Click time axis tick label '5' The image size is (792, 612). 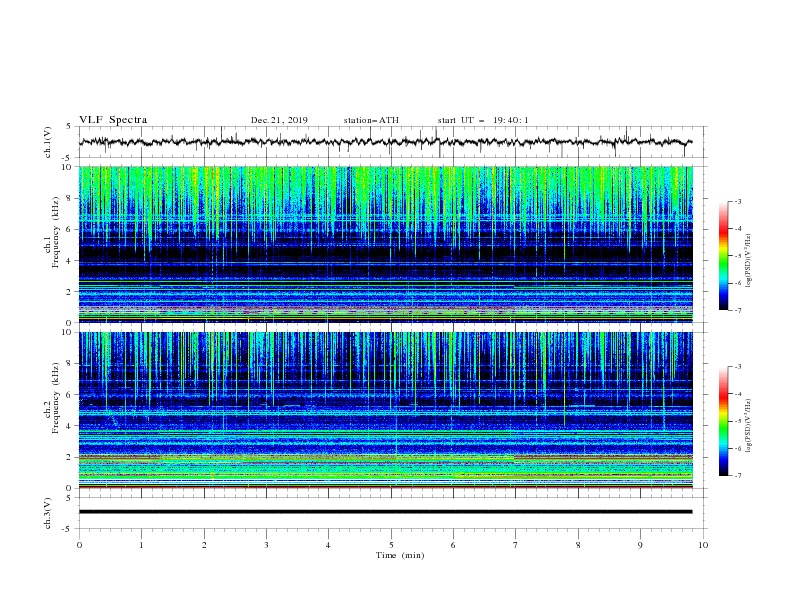click(x=391, y=545)
